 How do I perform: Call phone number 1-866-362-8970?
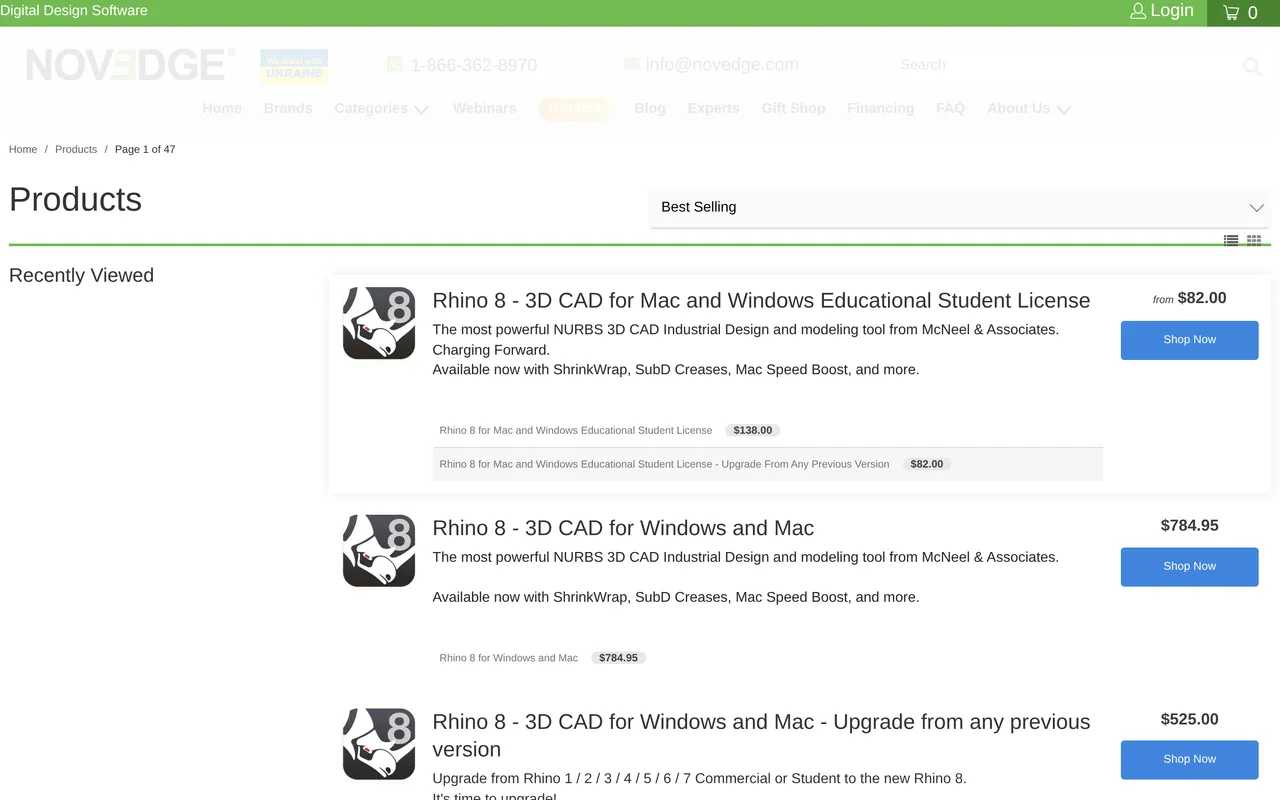point(473,65)
